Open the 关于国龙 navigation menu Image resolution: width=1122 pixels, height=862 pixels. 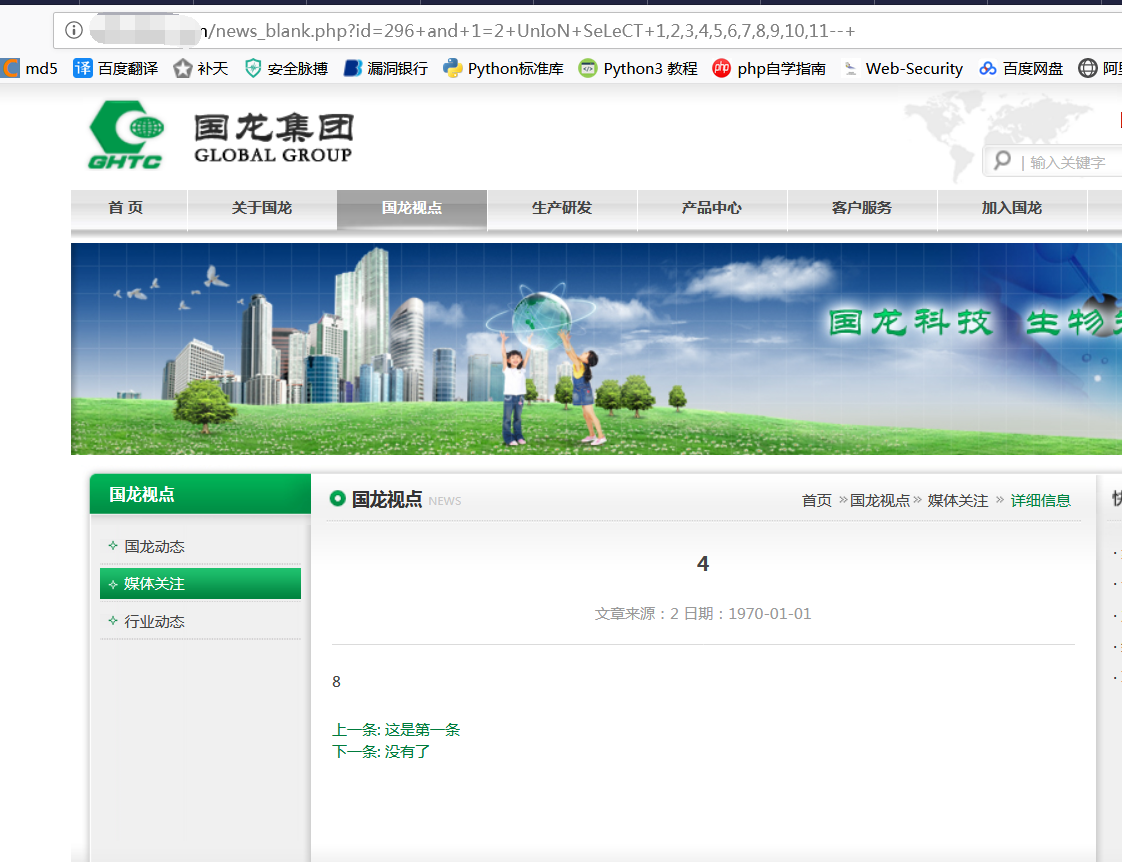pyautogui.click(x=262, y=208)
